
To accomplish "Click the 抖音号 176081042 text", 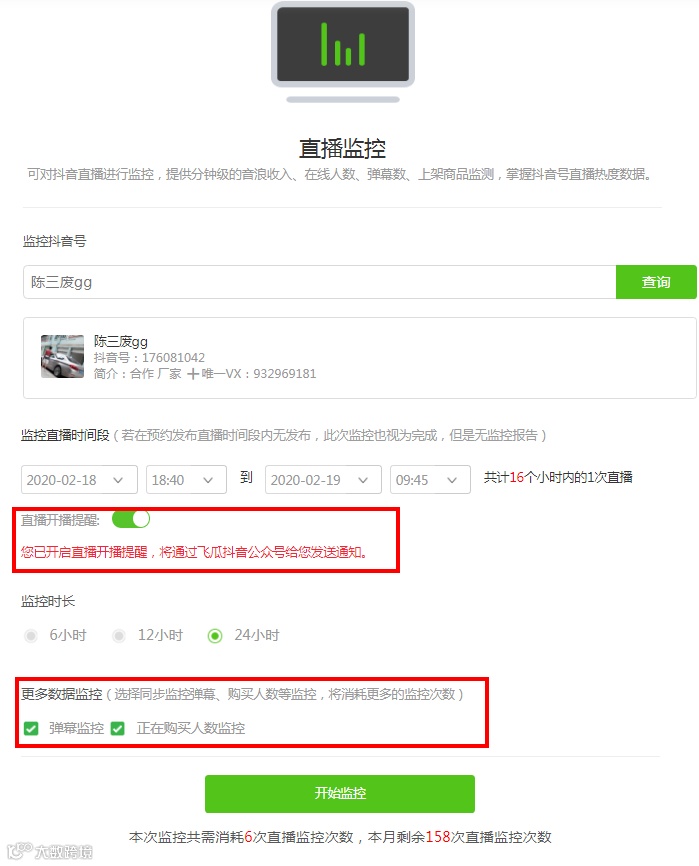I will [149, 357].
